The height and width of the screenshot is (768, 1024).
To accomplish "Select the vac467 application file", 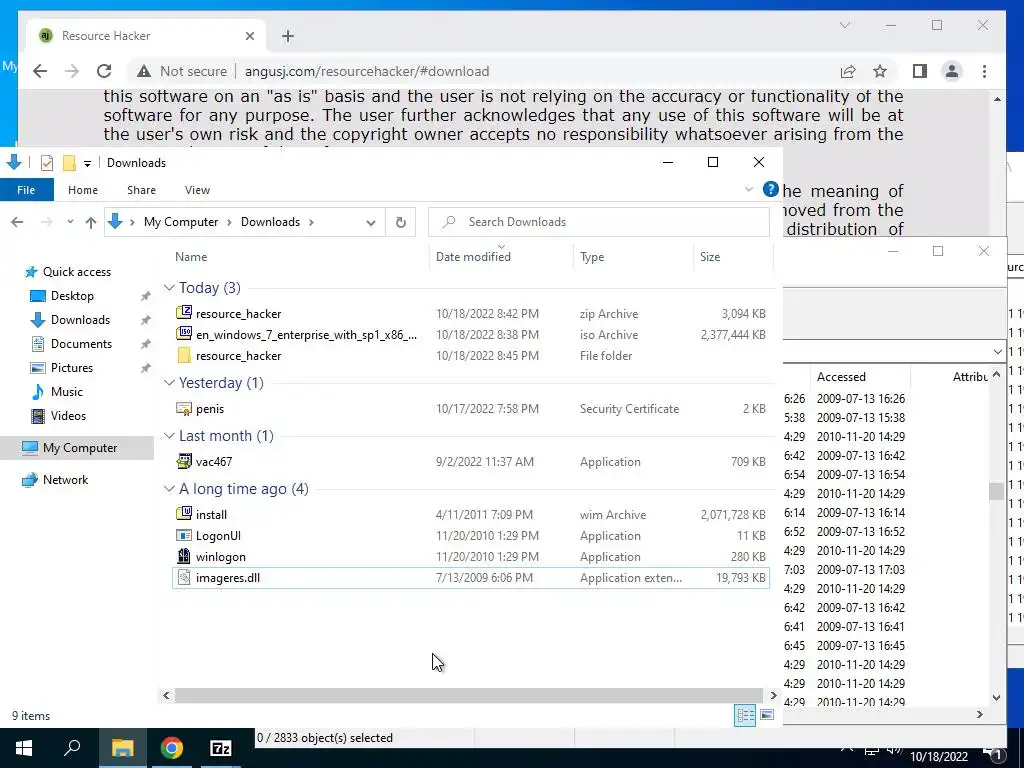I will point(470,462).
